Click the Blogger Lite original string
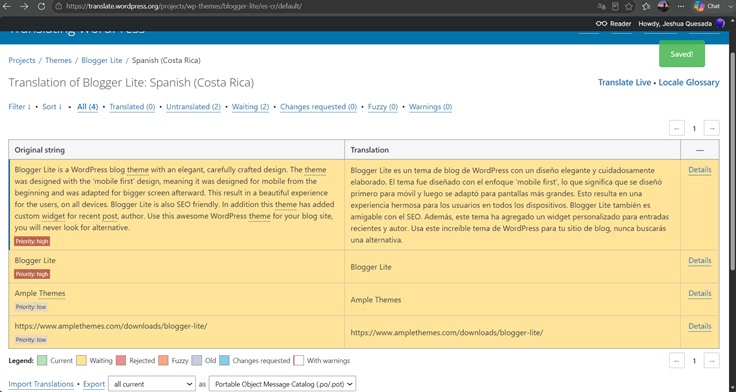This screenshot has width=736, height=392. tap(35, 261)
